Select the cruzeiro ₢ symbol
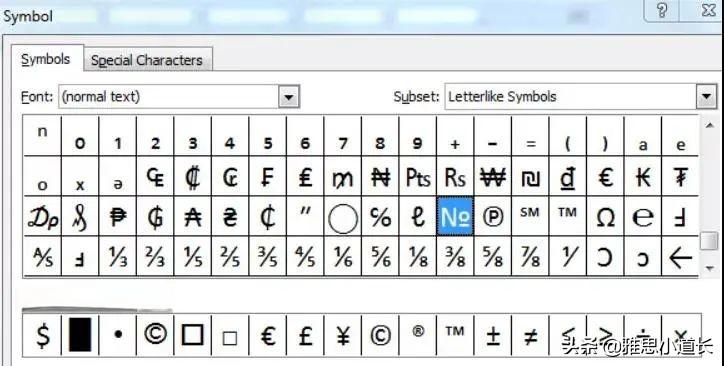The width and height of the screenshot is (724, 366). click(230, 176)
